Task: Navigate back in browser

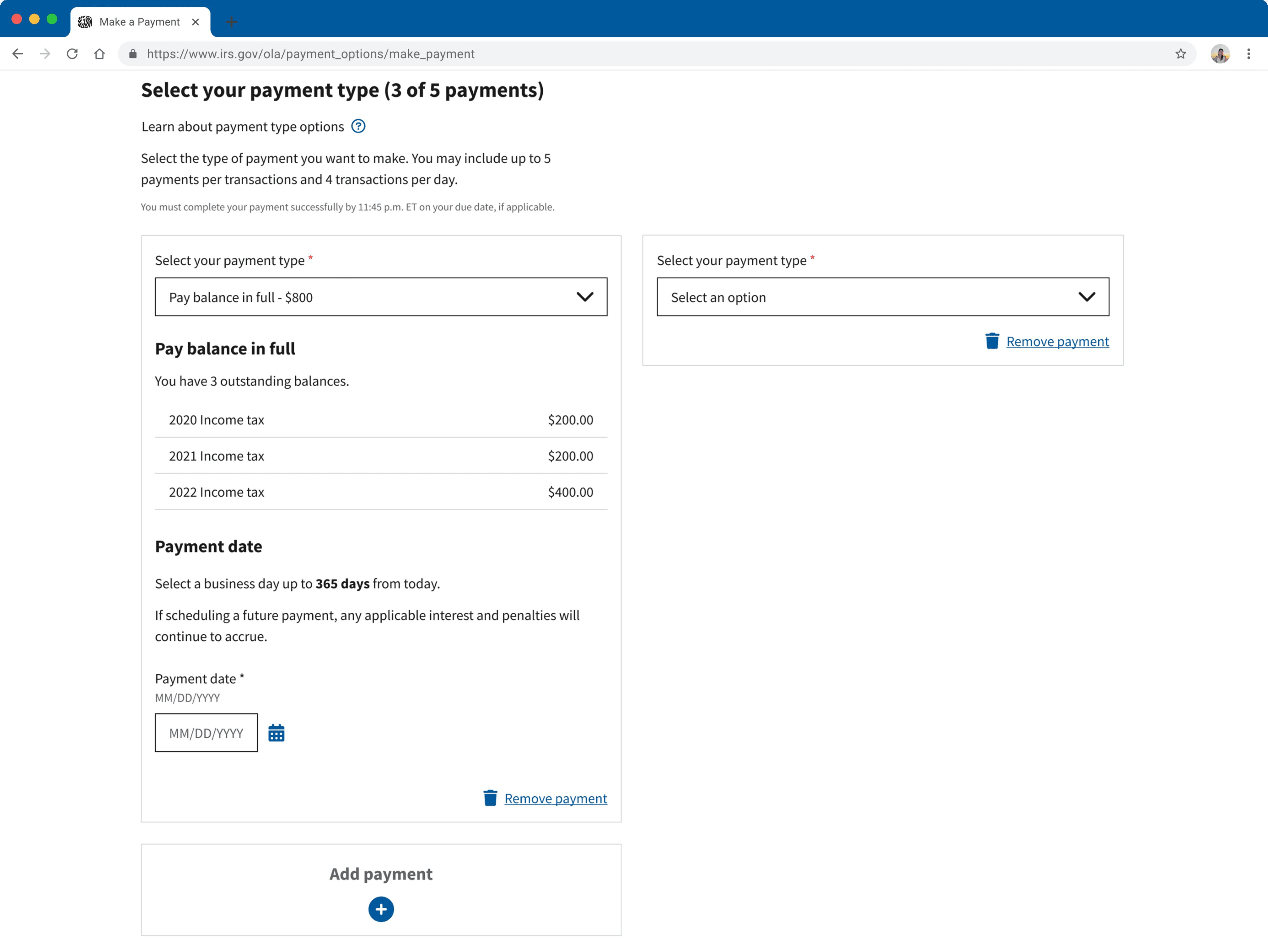Action: click(18, 54)
